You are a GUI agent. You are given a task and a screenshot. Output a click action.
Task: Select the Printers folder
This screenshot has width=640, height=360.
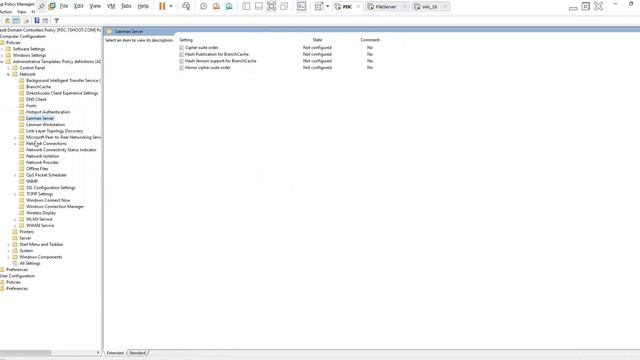[27, 232]
